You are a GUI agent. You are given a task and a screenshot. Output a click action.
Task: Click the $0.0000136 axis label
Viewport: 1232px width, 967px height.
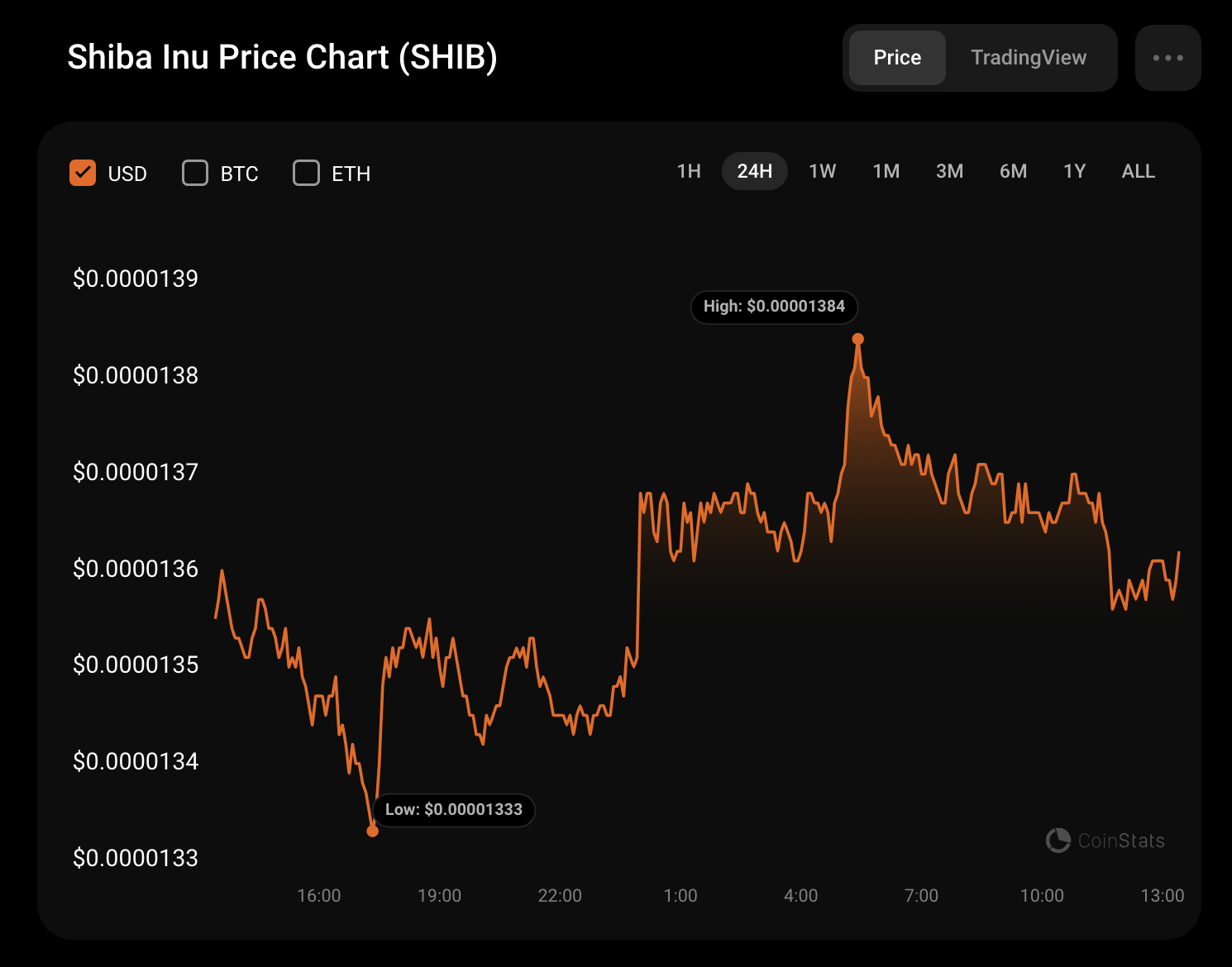tap(136, 569)
